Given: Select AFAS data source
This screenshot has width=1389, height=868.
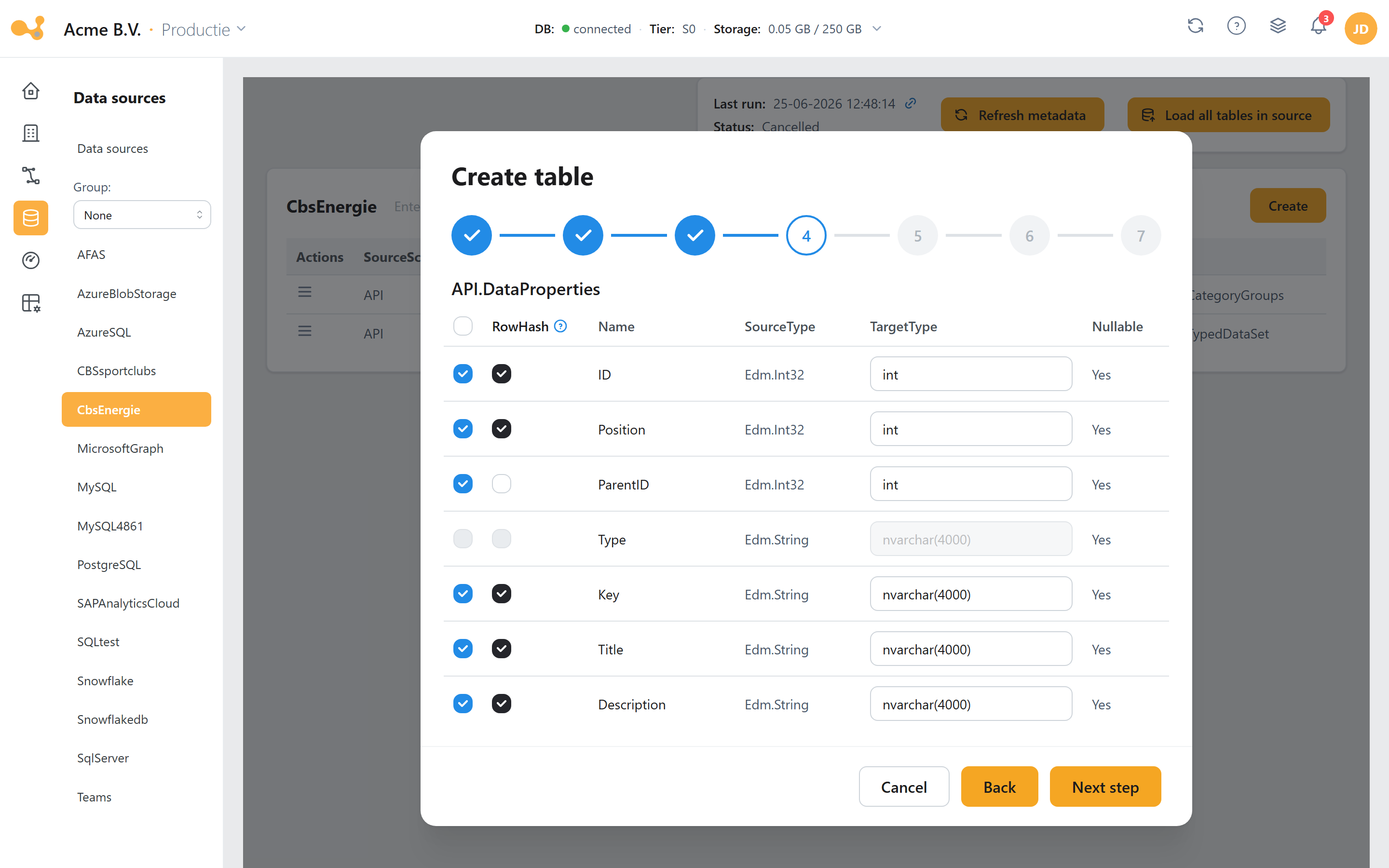Looking at the screenshot, I should tap(91, 254).
